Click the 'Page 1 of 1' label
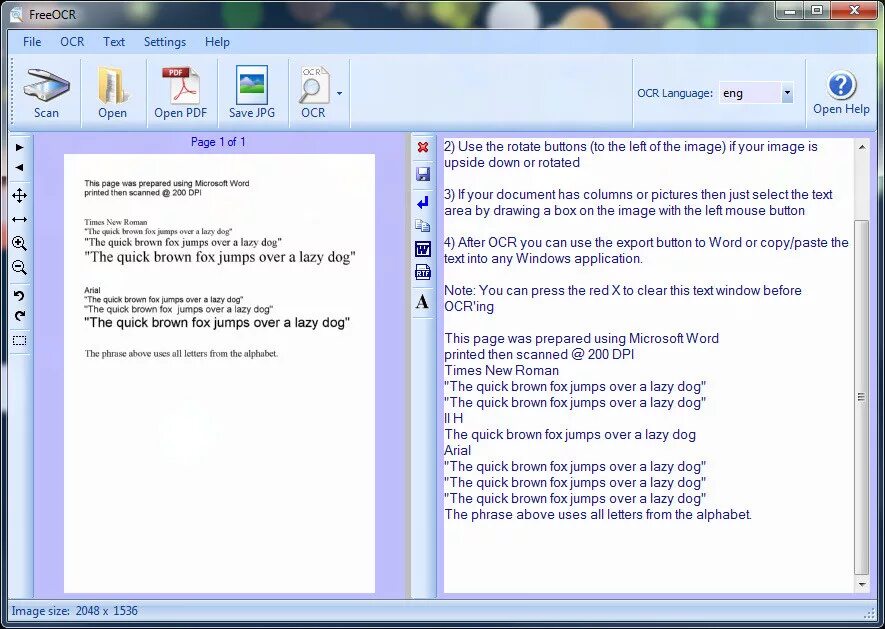 [x=218, y=142]
